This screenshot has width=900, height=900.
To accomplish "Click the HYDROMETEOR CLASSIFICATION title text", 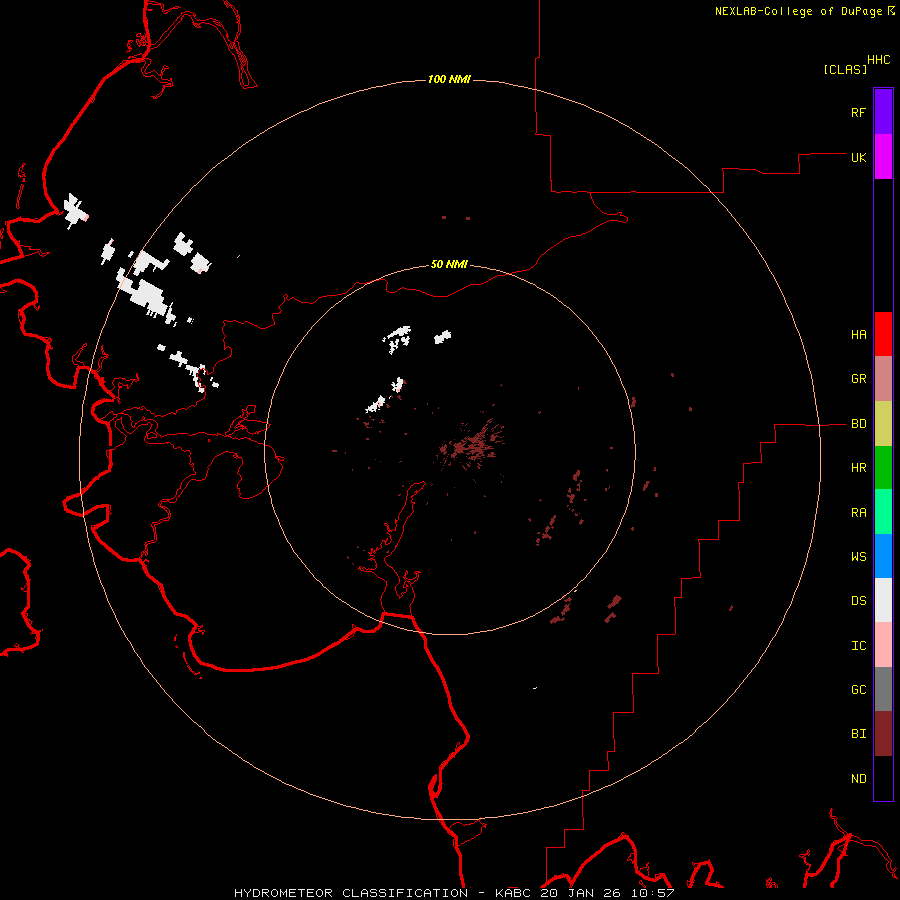I will pos(351,893).
